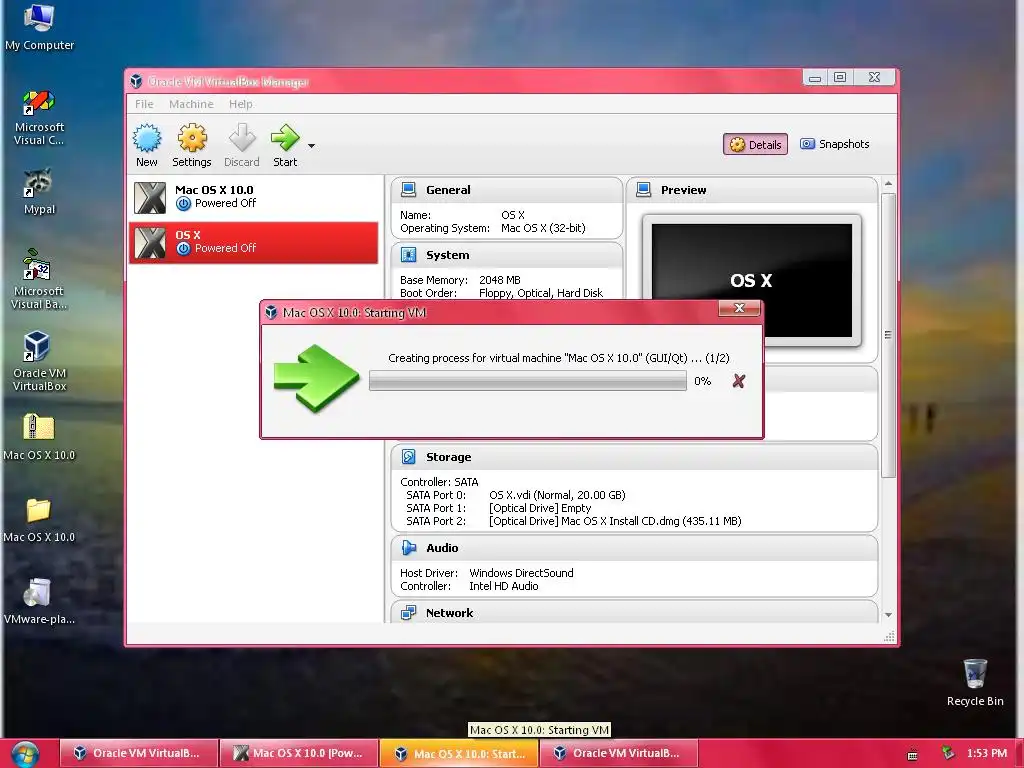Click the Preview section monitor icon
1024x768 pixels.
643,189
